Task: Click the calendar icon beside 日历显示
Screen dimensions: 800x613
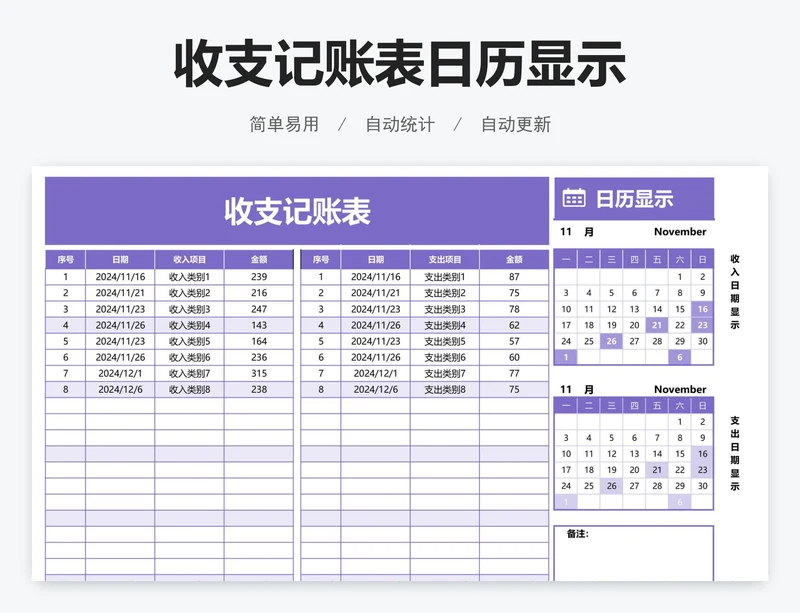Action: (x=574, y=198)
